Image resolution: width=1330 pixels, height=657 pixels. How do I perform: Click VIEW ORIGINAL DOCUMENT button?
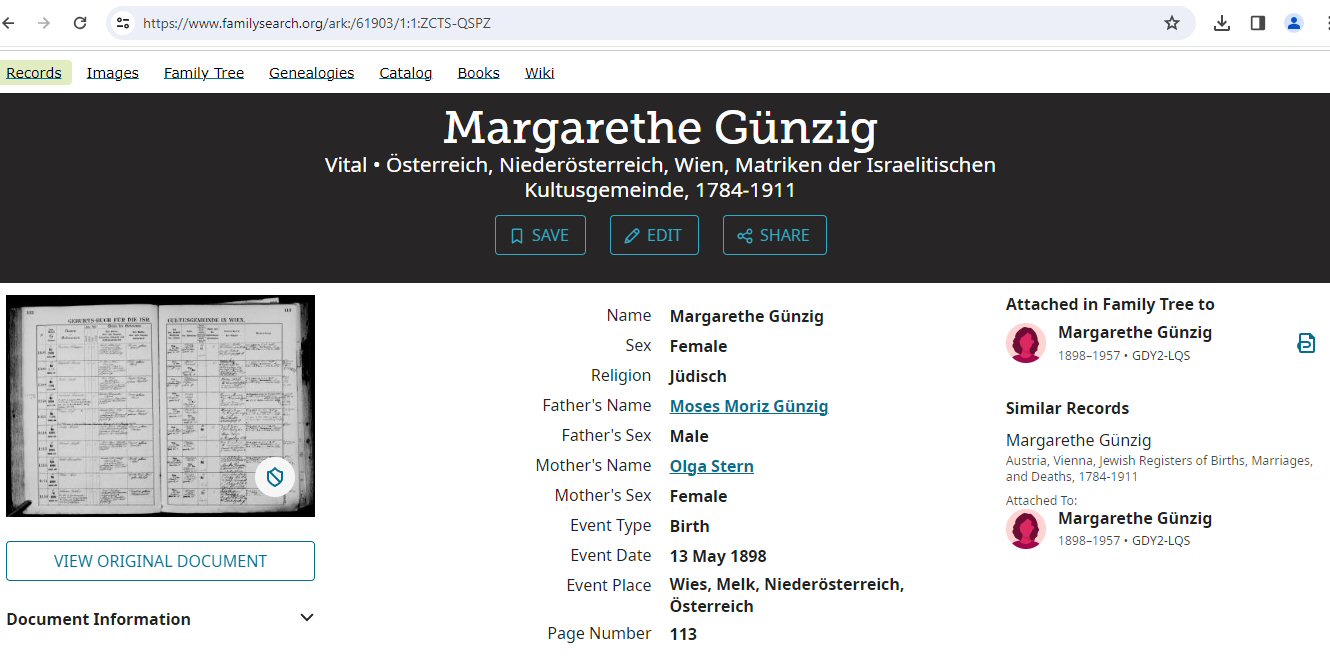point(160,561)
